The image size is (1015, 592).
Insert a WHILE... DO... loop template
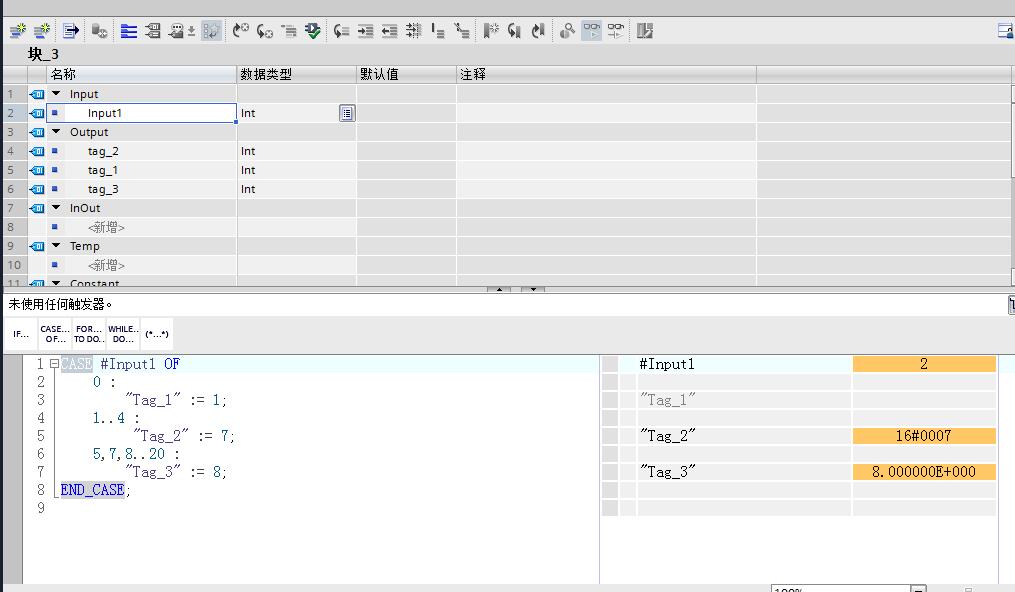pyautogui.click(x=123, y=334)
